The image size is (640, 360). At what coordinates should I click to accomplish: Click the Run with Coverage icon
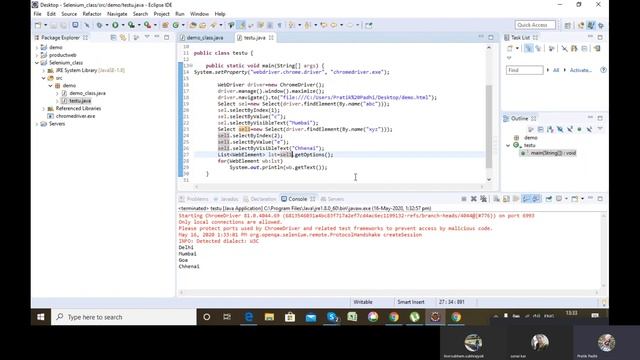131,25
